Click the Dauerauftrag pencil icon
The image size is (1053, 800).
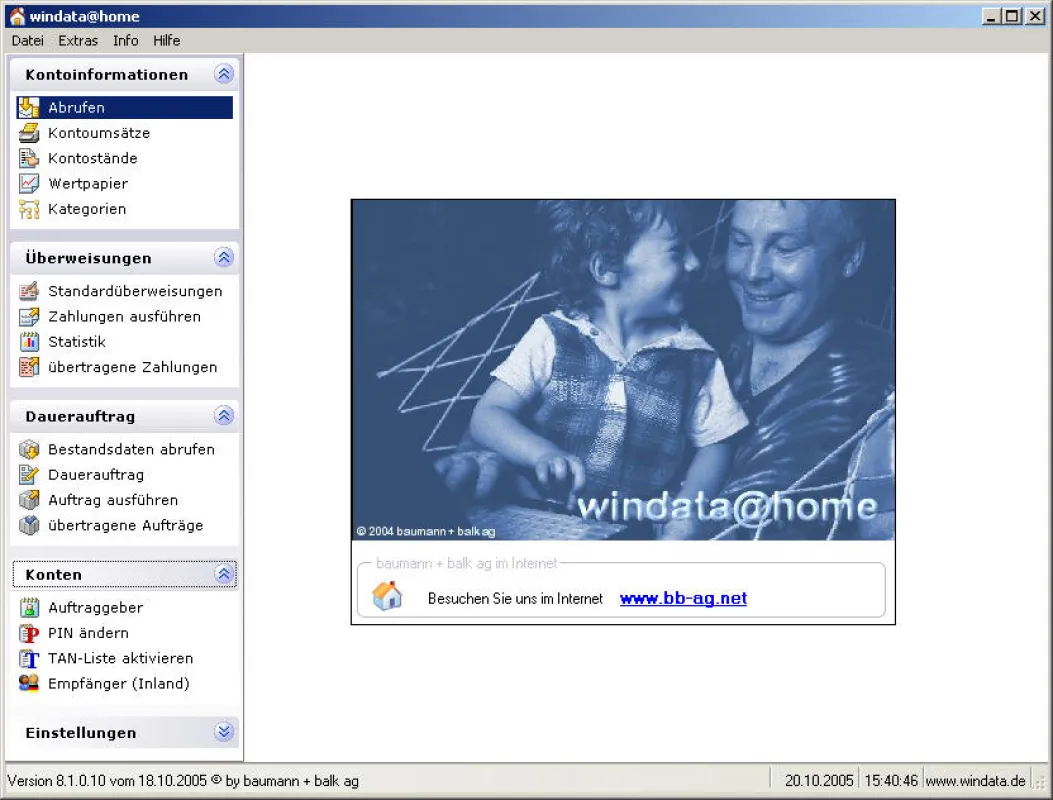[29, 475]
